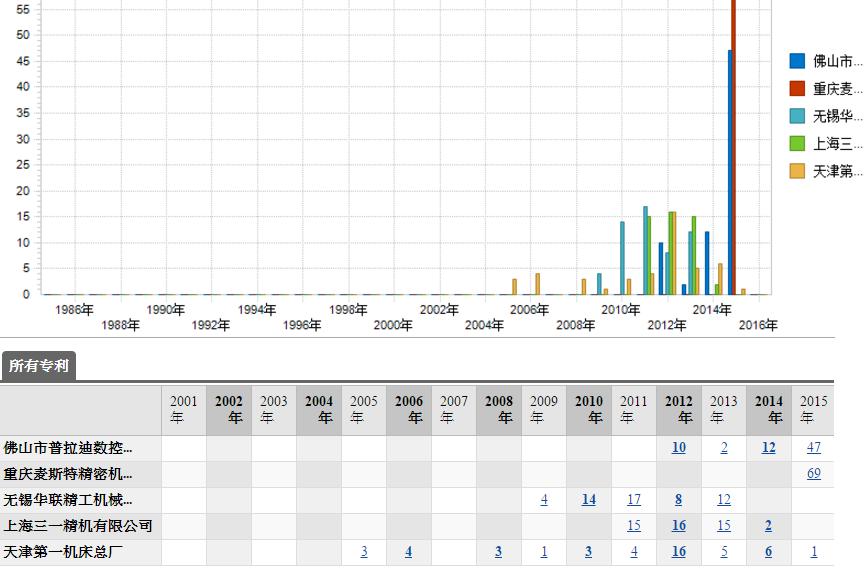Image resolution: width=868 pixels, height=576 pixels.
Task: Select the 佛山市普拉迪数控 row label
Action: click(x=68, y=448)
